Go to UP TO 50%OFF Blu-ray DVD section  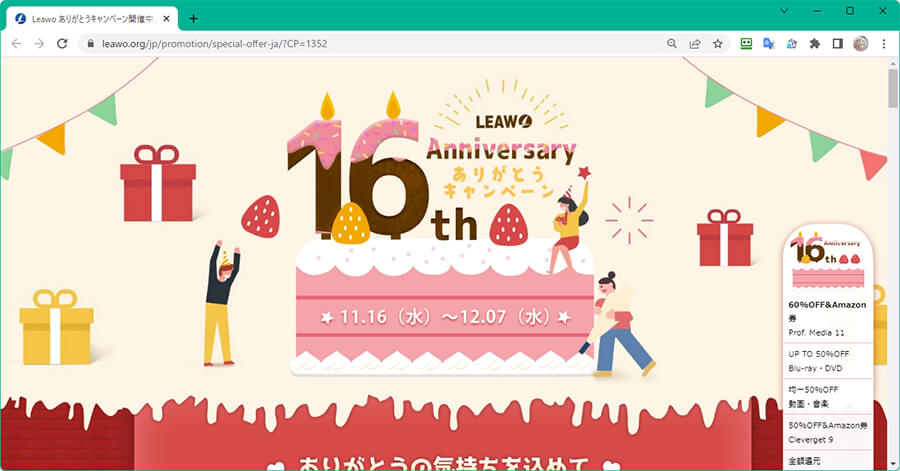(x=827, y=361)
